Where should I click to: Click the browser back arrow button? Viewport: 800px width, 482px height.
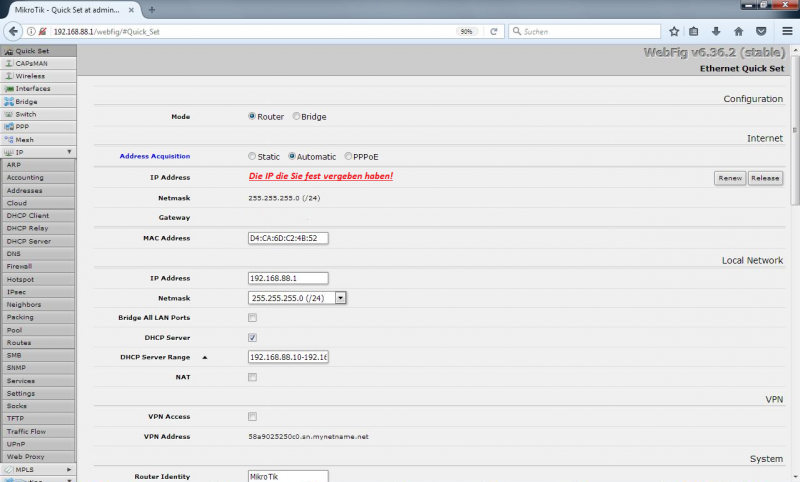[x=13, y=31]
